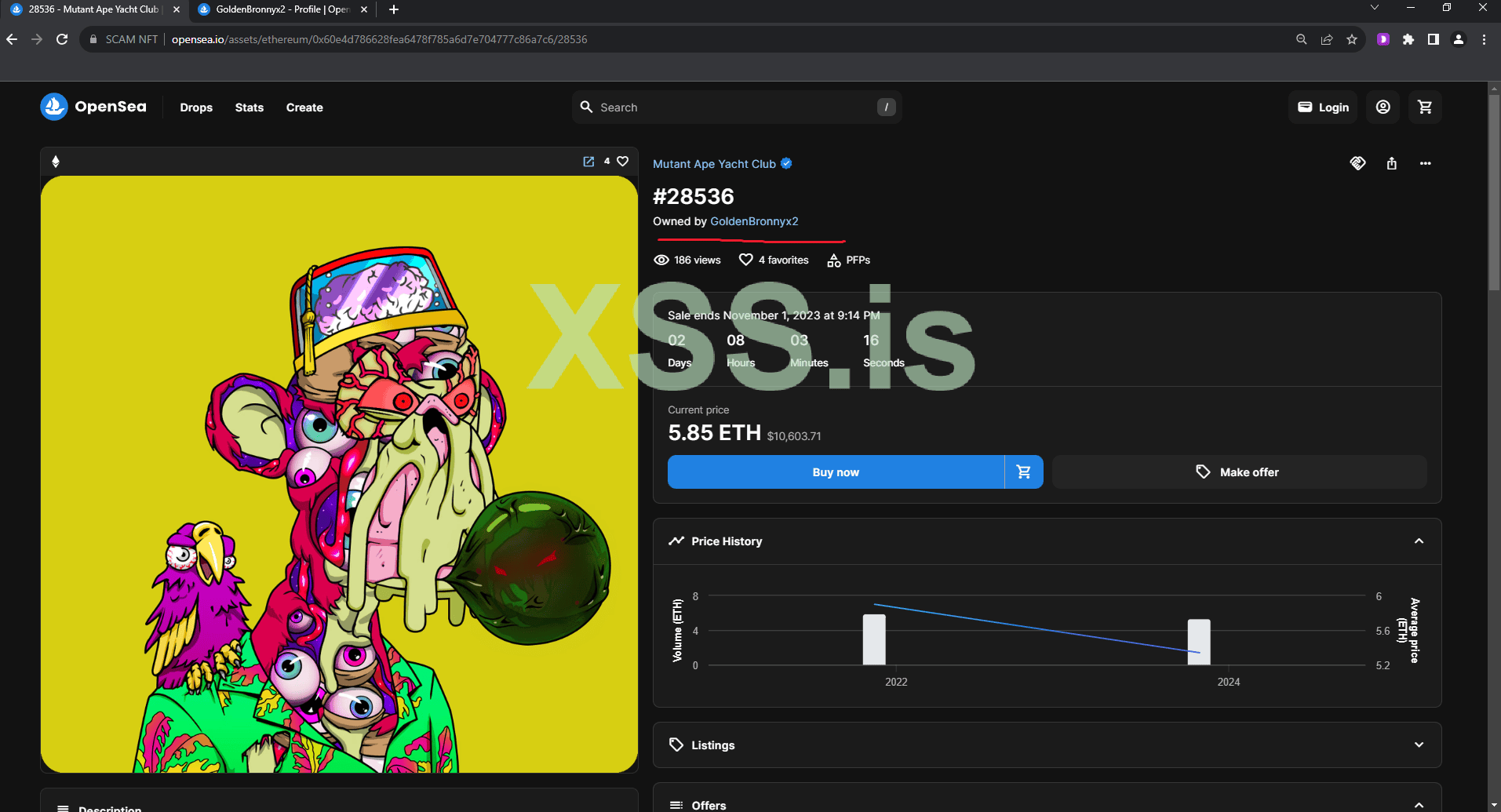The image size is (1501, 812).
Task: Click the Offers list icon
Action: 676,805
